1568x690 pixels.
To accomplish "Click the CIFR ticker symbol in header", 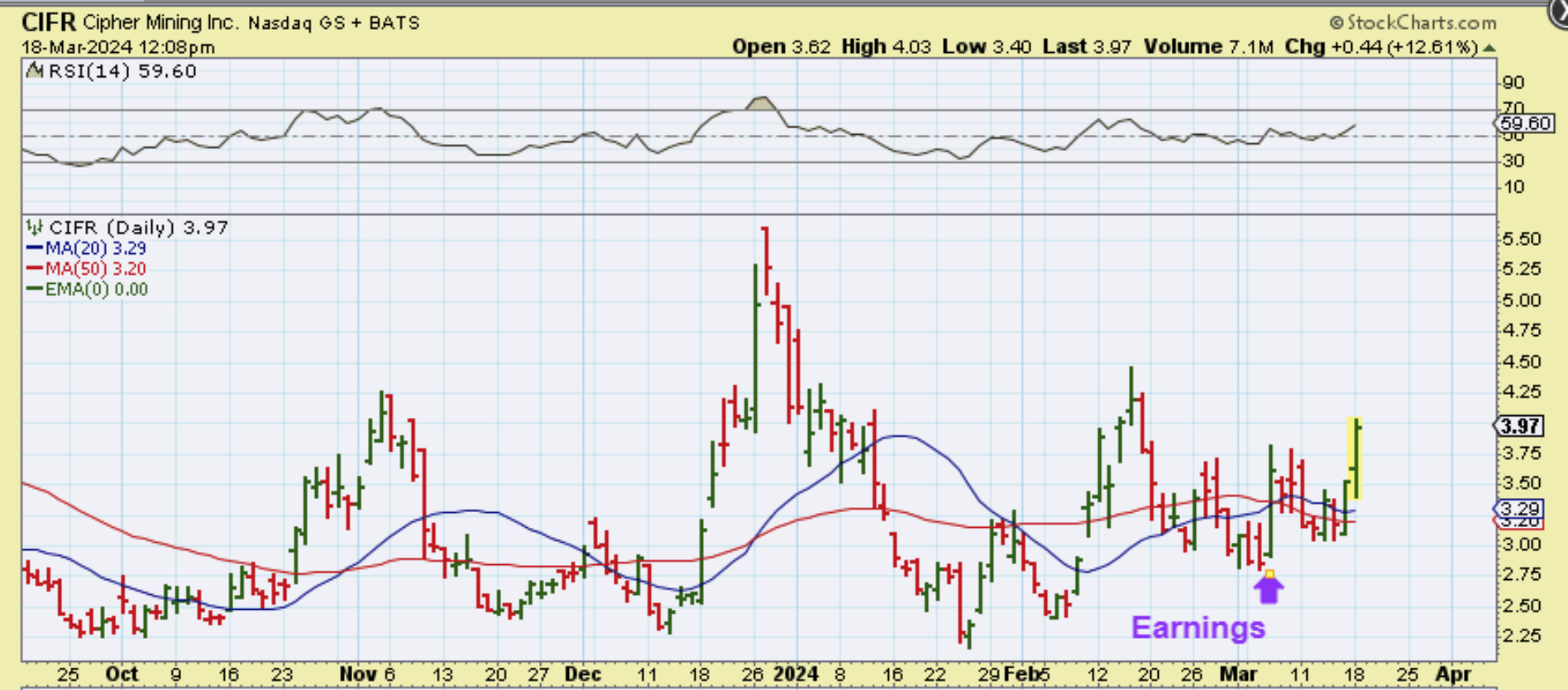I will coord(49,22).
